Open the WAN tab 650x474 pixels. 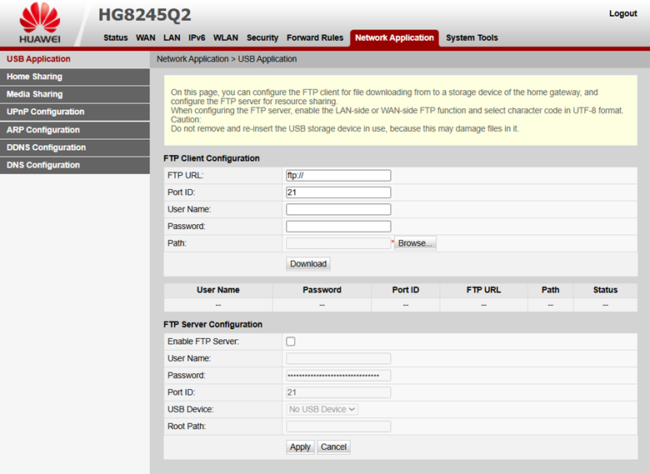[x=145, y=38]
